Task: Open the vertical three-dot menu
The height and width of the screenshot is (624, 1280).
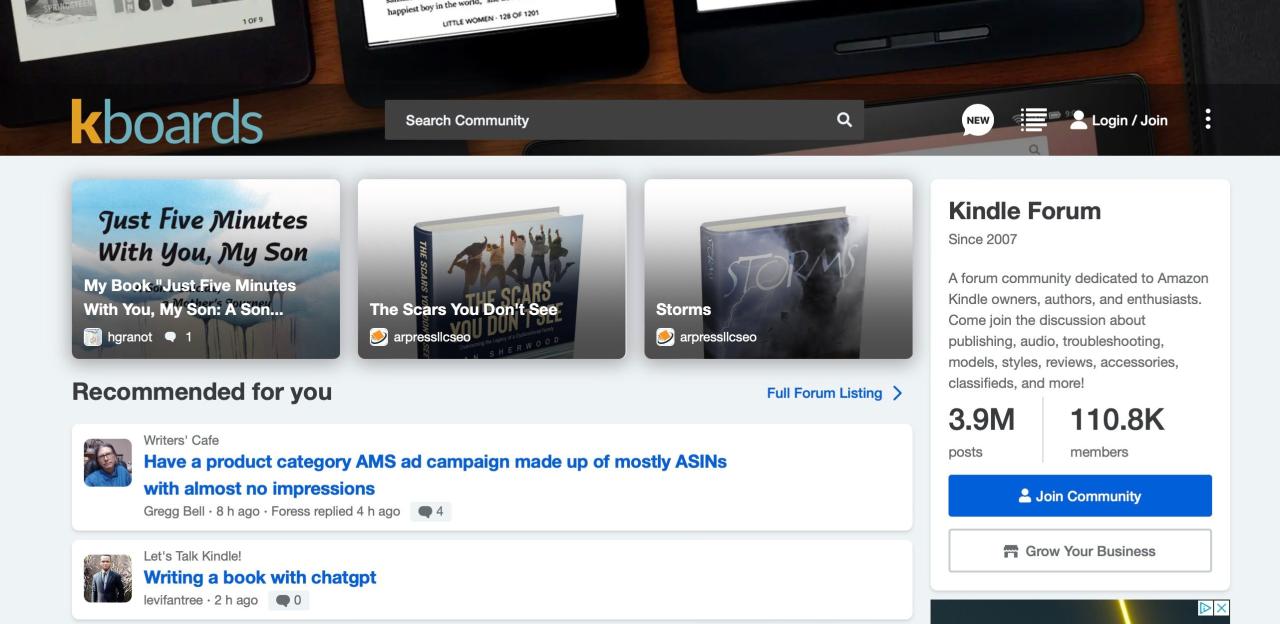Action: click(x=1208, y=120)
